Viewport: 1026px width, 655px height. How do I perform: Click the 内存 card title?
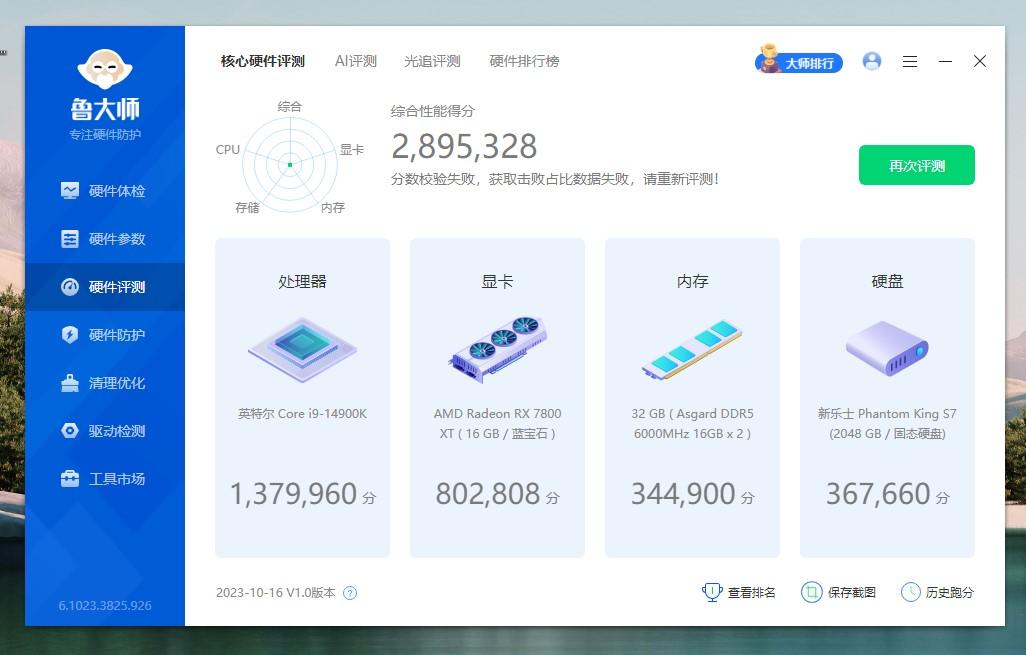point(692,282)
